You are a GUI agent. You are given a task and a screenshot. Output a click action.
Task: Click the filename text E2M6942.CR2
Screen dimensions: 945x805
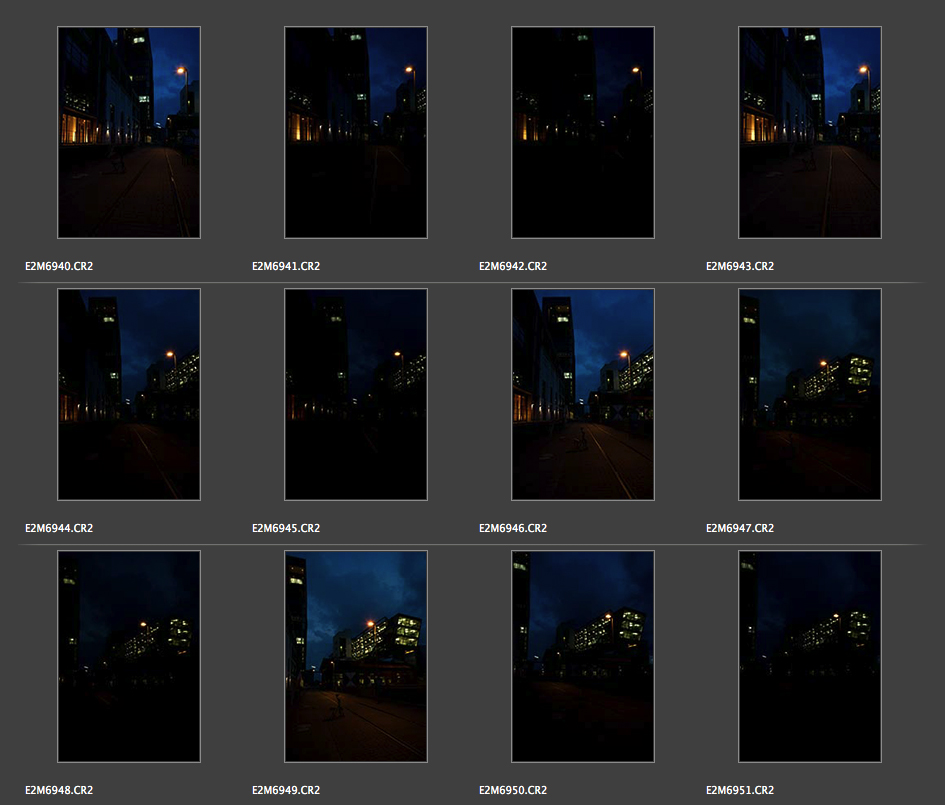point(513,266)
